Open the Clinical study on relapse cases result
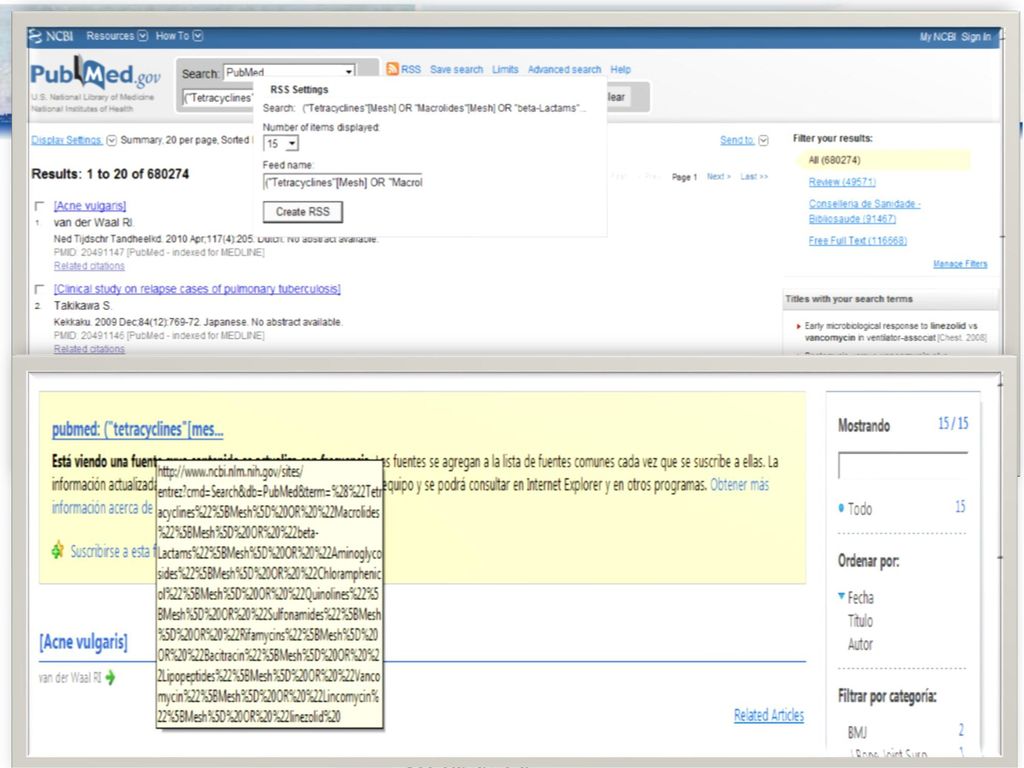The height and width of the screenshot is (768, 1024). 197,289
